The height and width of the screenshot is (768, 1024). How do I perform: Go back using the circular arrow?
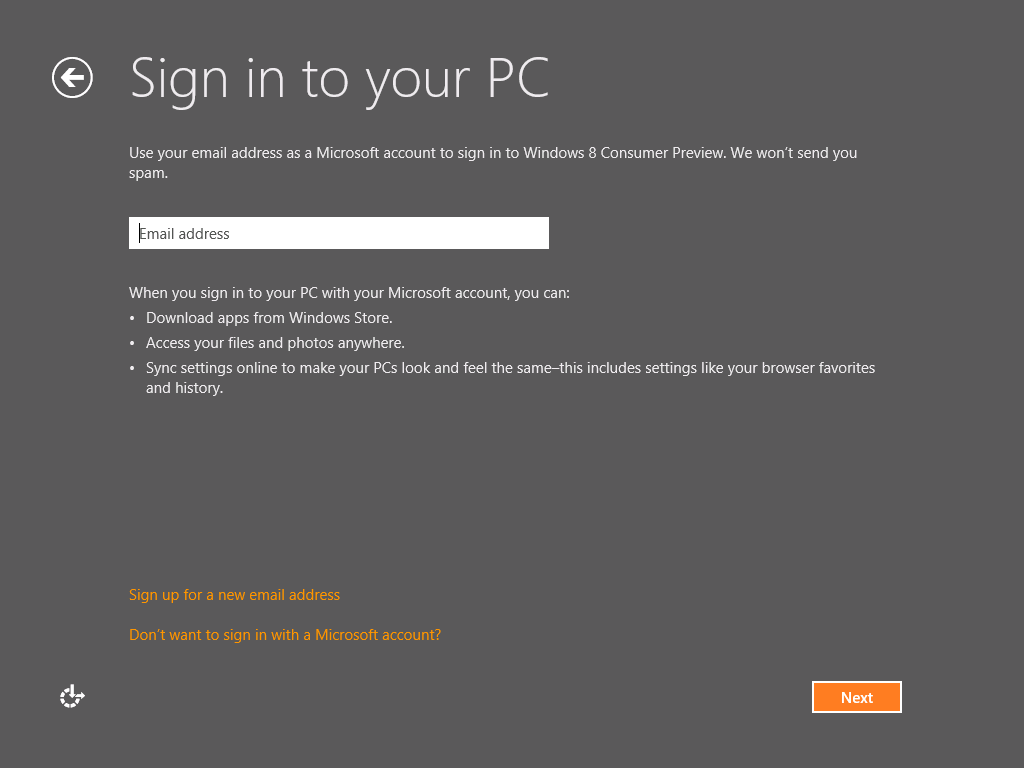click(73, 78)
